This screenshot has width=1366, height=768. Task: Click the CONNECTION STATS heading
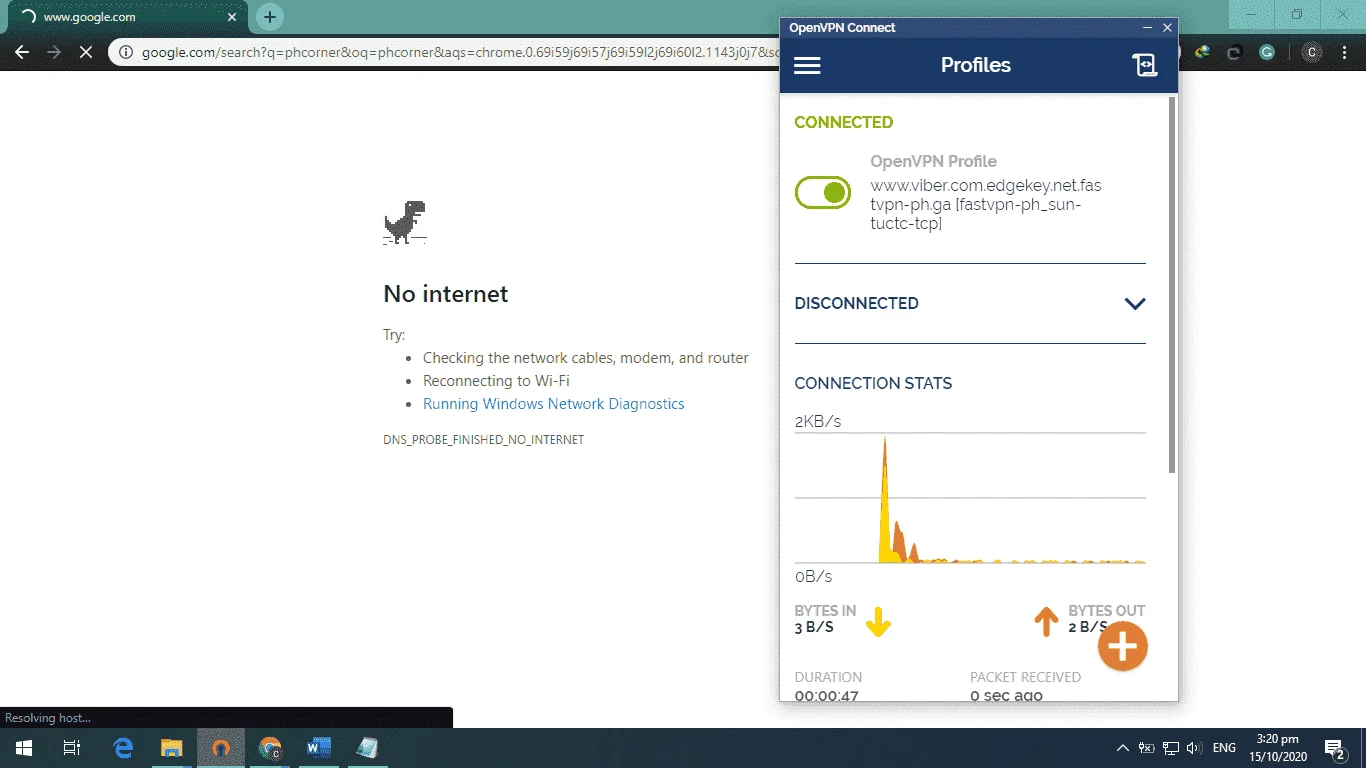873,383
